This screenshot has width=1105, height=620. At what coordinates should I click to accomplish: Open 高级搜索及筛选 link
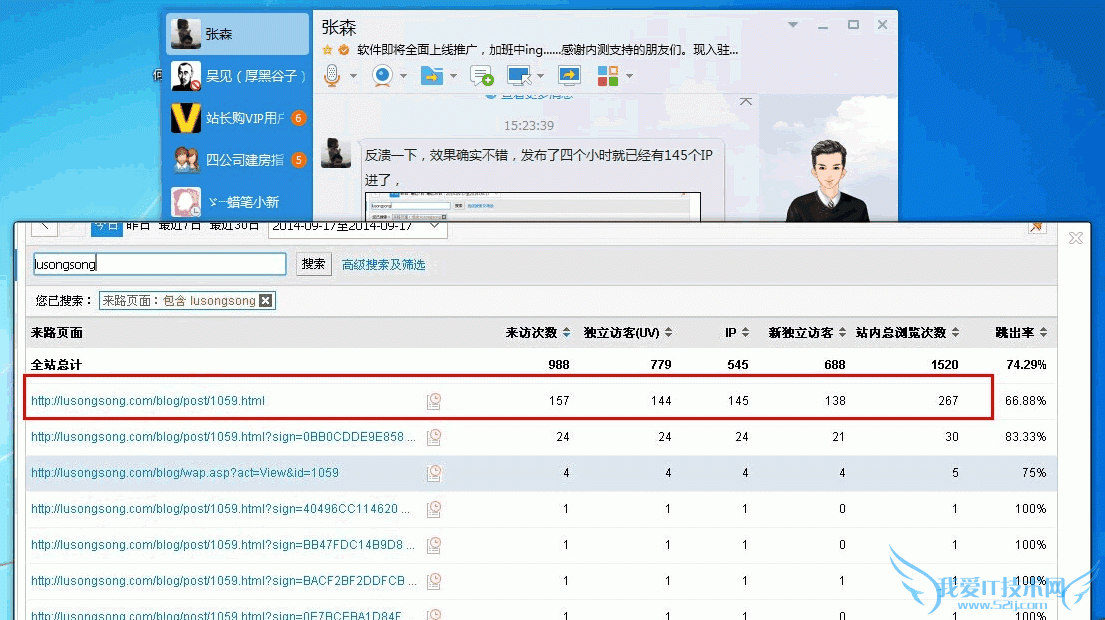383,265
